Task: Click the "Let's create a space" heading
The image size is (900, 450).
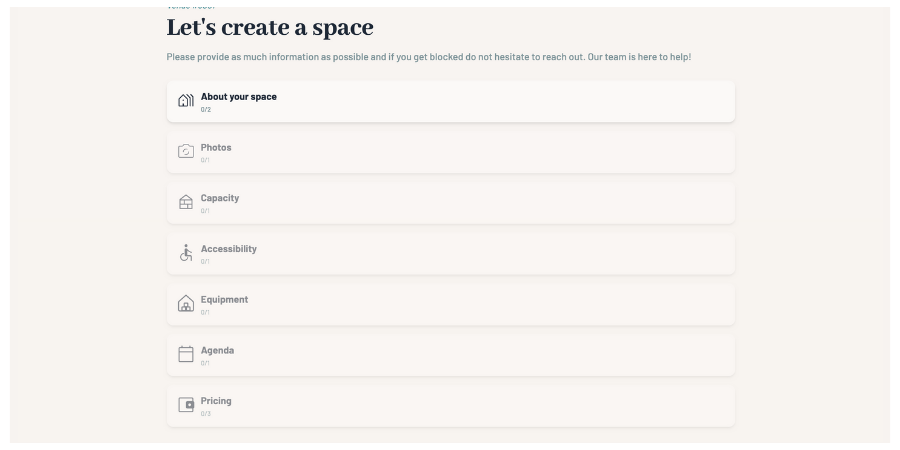Action: [270, 28]
